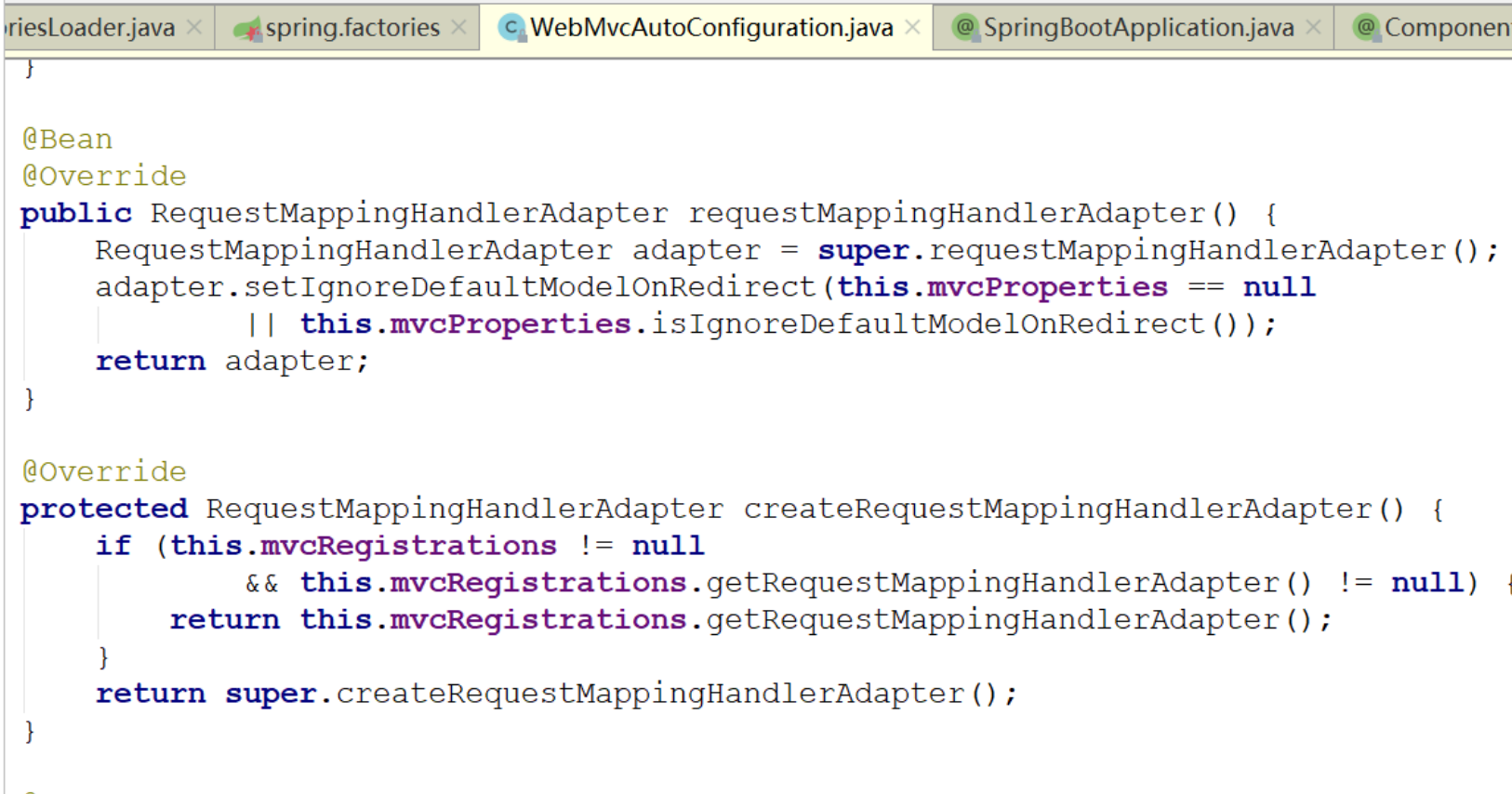Close the WebMvcAutoConfiguration.java tab
The width and height of the screenshot is (1512, 794).
click(x=912, y=28)
